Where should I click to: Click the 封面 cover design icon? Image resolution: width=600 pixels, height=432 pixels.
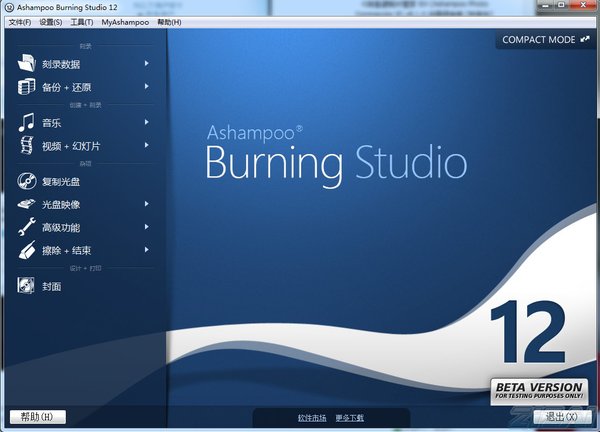(26, 285)
